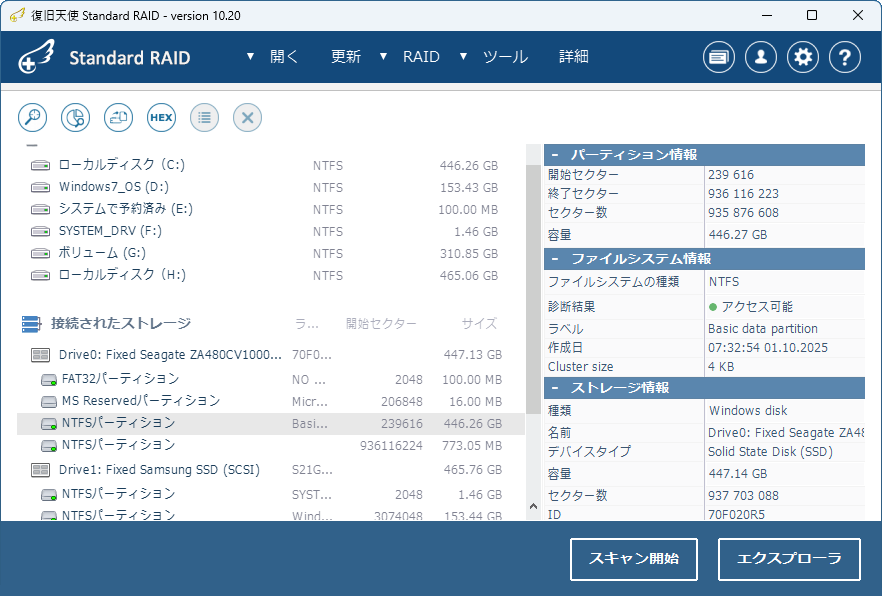Click drive icon of ボリューム (G:)
882x596 pixels.
point(40,253)
